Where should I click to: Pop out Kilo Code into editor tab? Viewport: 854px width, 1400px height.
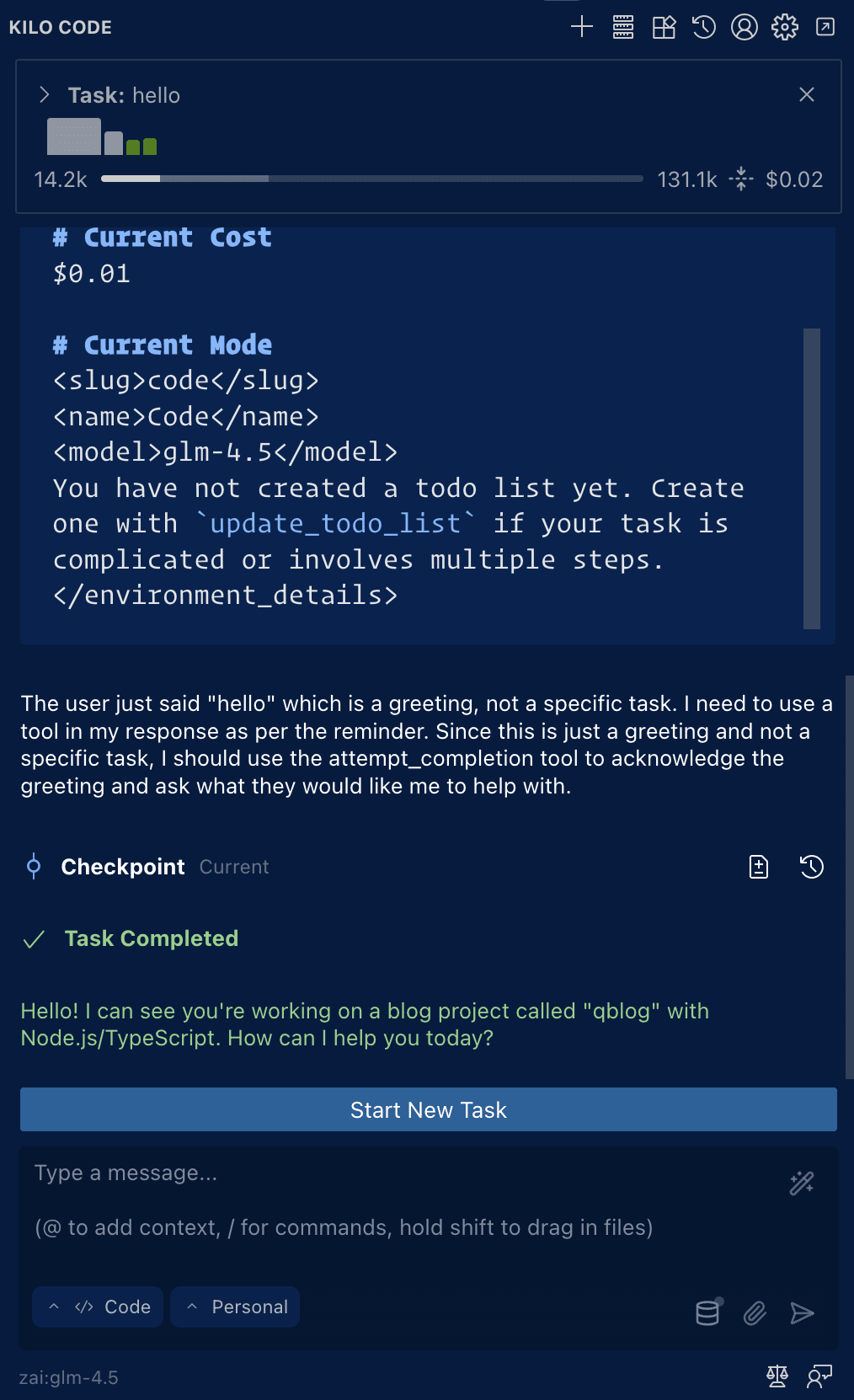tap(825, 27)
